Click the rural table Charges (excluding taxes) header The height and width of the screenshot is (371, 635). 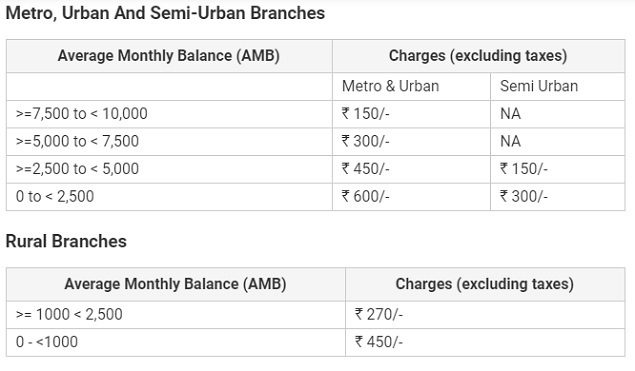tap(485, 284)
